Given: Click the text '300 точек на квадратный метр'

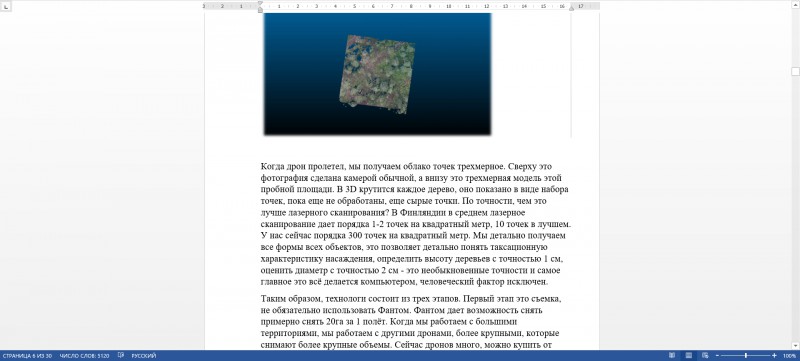Looking at the screenshot, I should (x=409, y=236).
